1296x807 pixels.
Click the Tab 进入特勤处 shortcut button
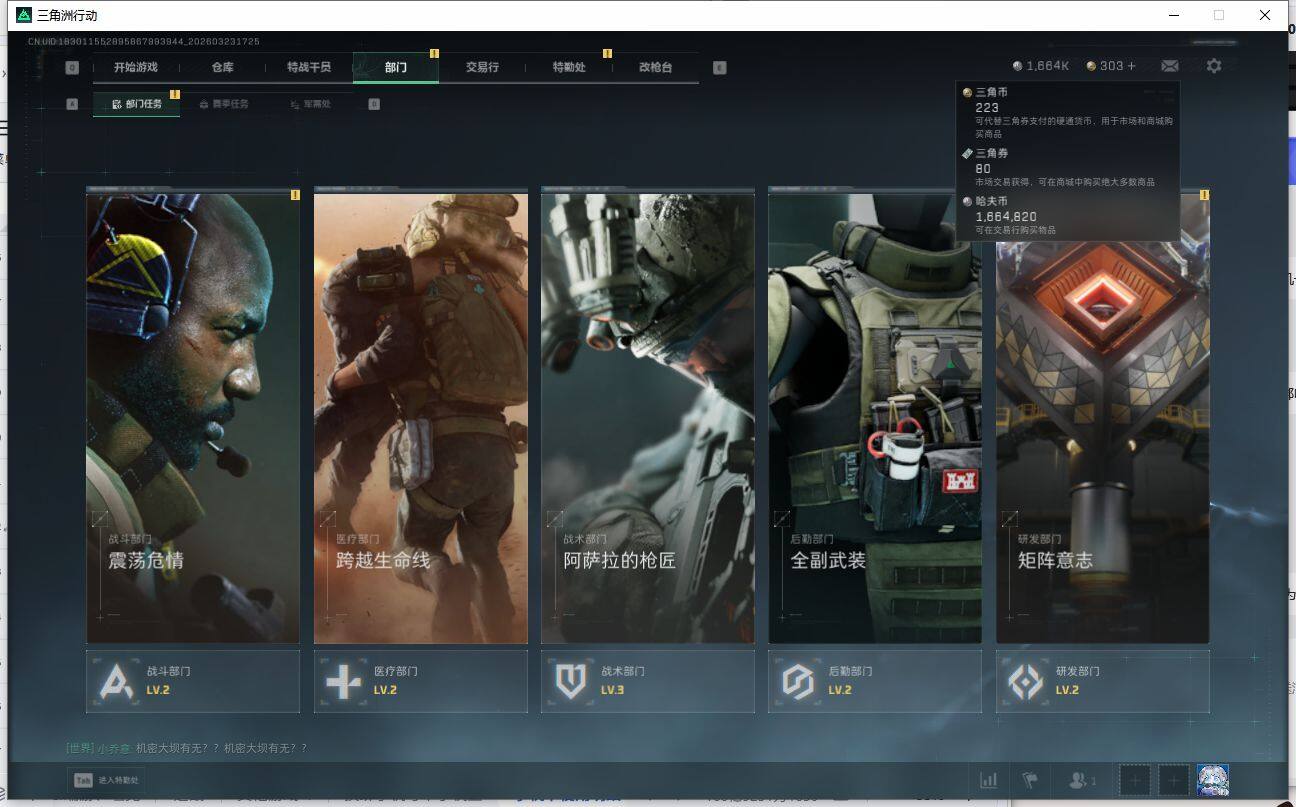click(106, 780)
